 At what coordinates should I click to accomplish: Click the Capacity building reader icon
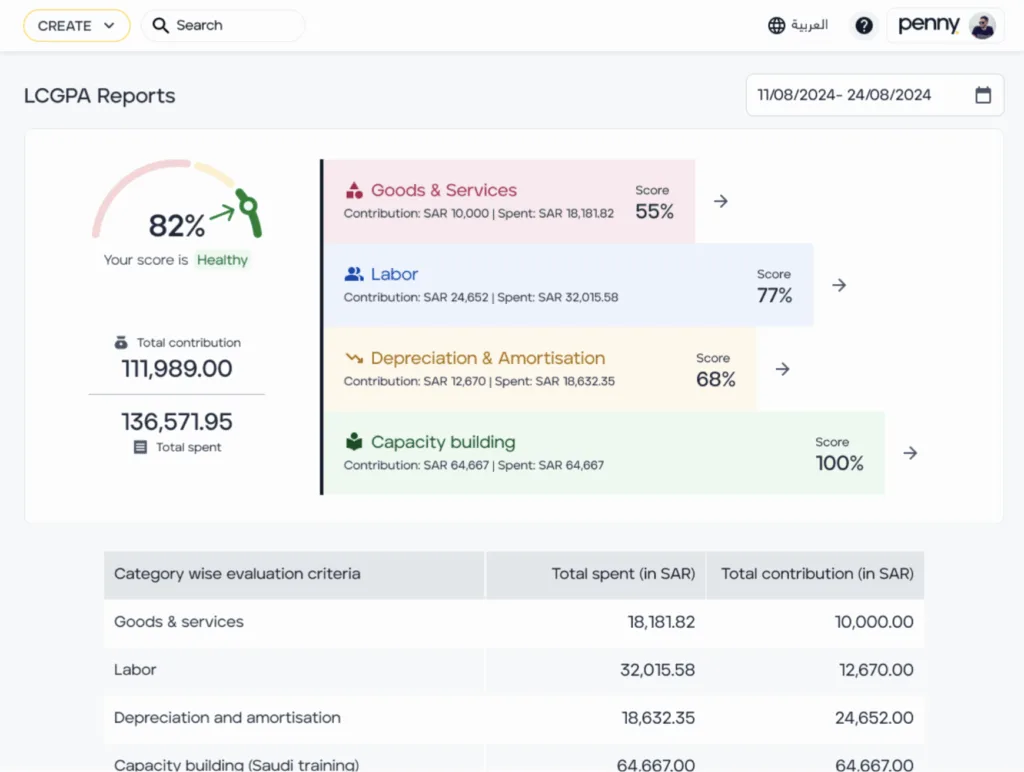(354, 442)
